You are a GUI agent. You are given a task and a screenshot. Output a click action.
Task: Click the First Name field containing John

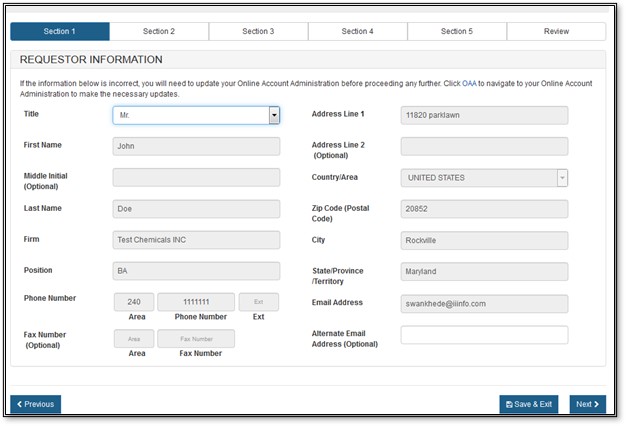click(x=196, y=147)
